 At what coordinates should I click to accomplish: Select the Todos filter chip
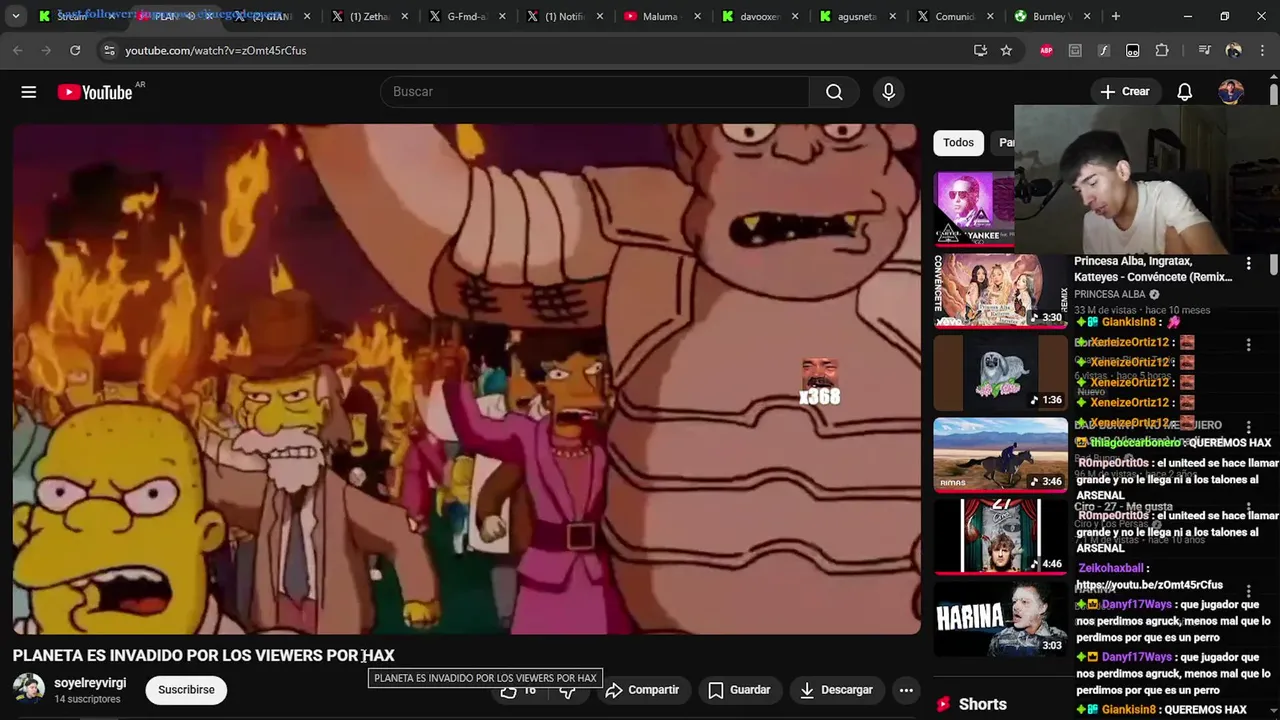tap(958, 142)
